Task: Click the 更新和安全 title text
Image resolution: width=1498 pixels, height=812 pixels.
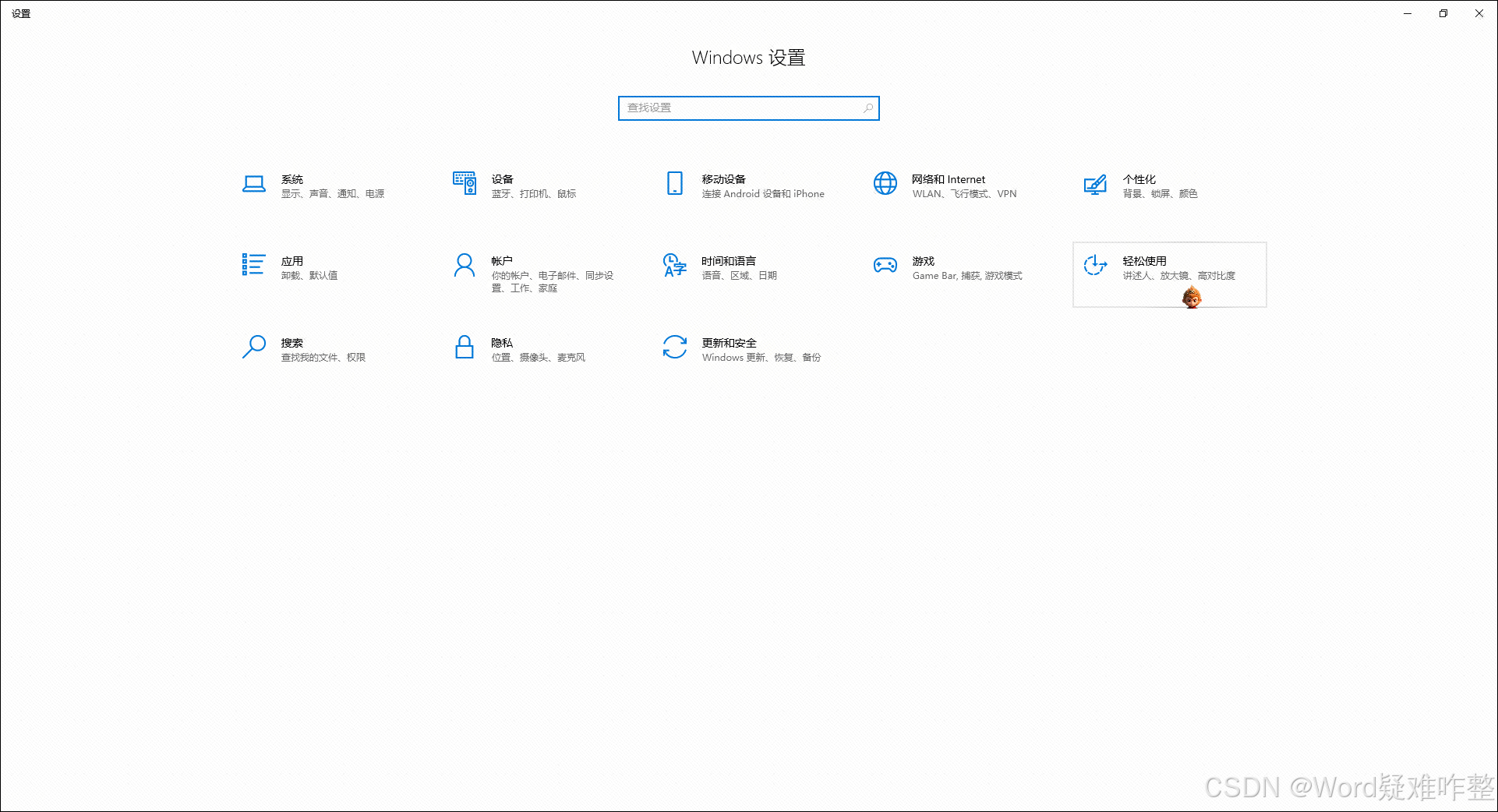Action: pos(730,343)
